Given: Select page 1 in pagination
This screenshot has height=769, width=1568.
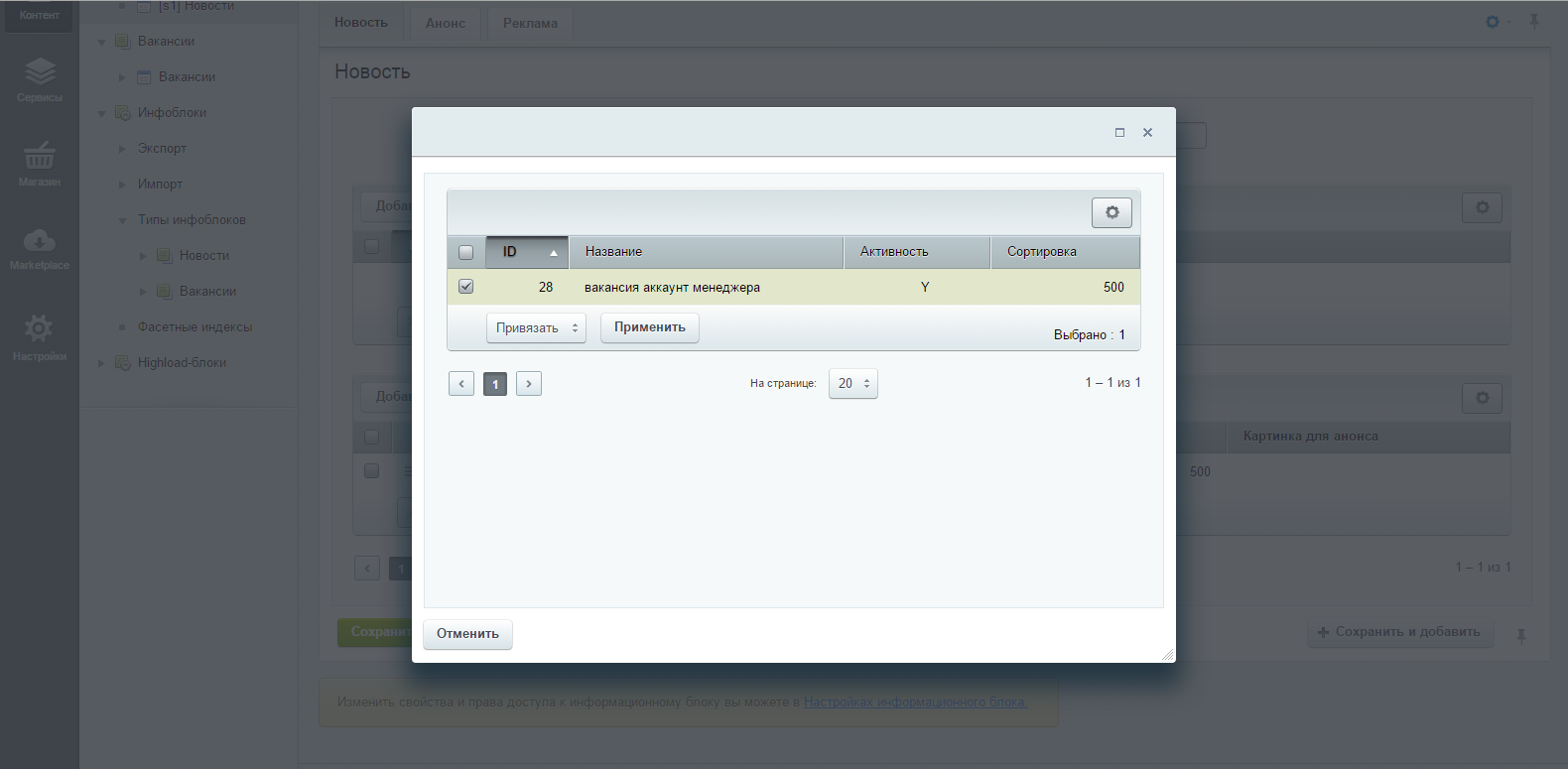Looking at the screenshot, I should [x=495, y=384].
